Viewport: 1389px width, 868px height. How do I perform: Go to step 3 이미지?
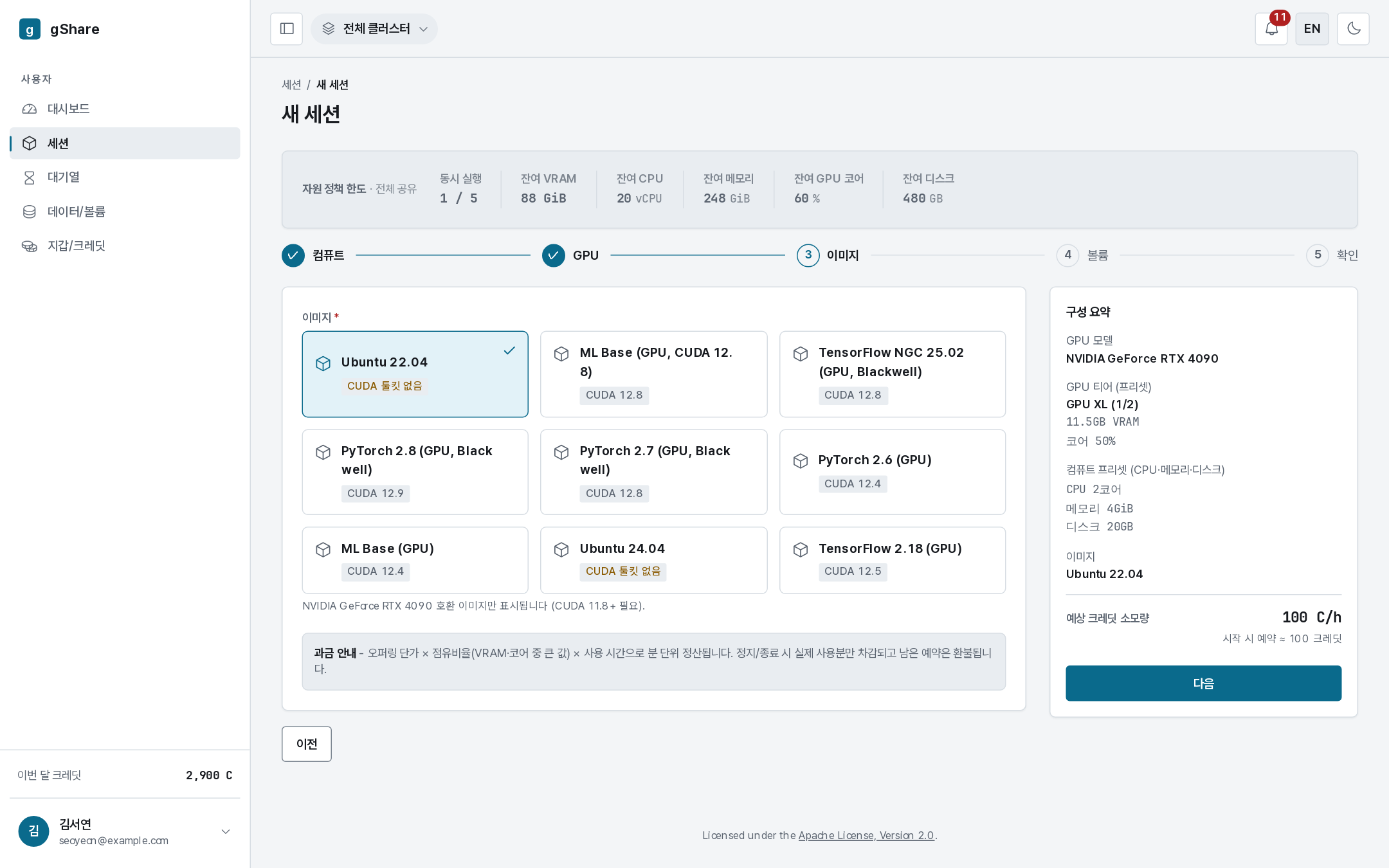coord(828,255)
